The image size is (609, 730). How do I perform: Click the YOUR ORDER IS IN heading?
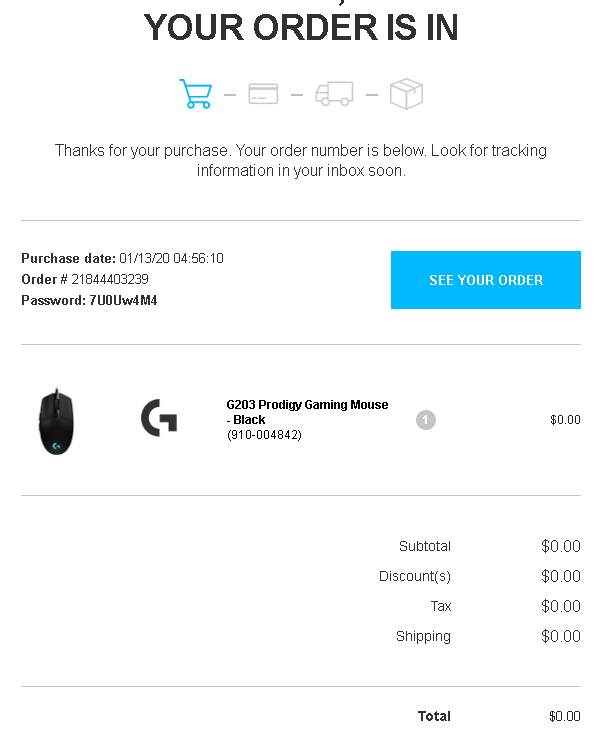(x=301, y=27)
